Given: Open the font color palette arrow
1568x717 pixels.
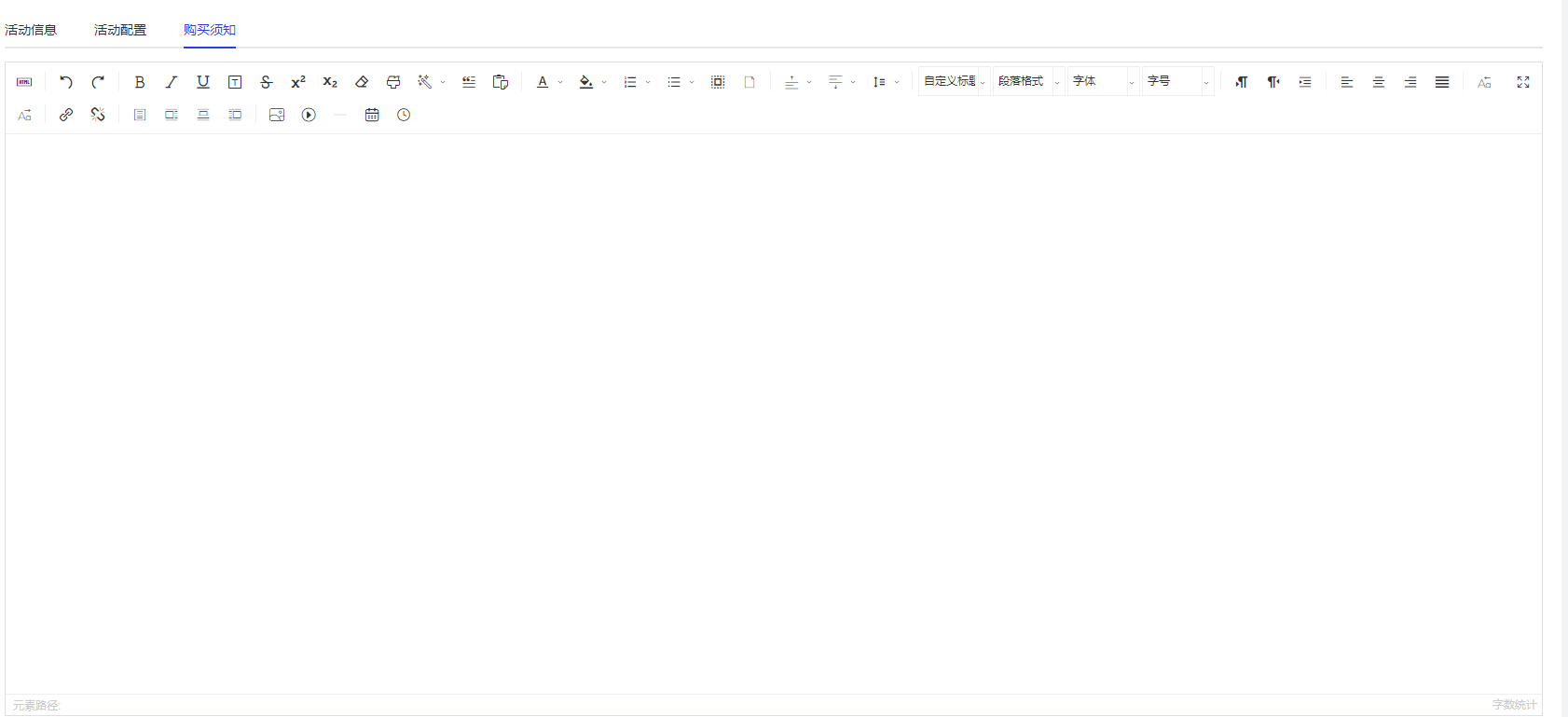Looking at the screenshot, I should (560, 82).
